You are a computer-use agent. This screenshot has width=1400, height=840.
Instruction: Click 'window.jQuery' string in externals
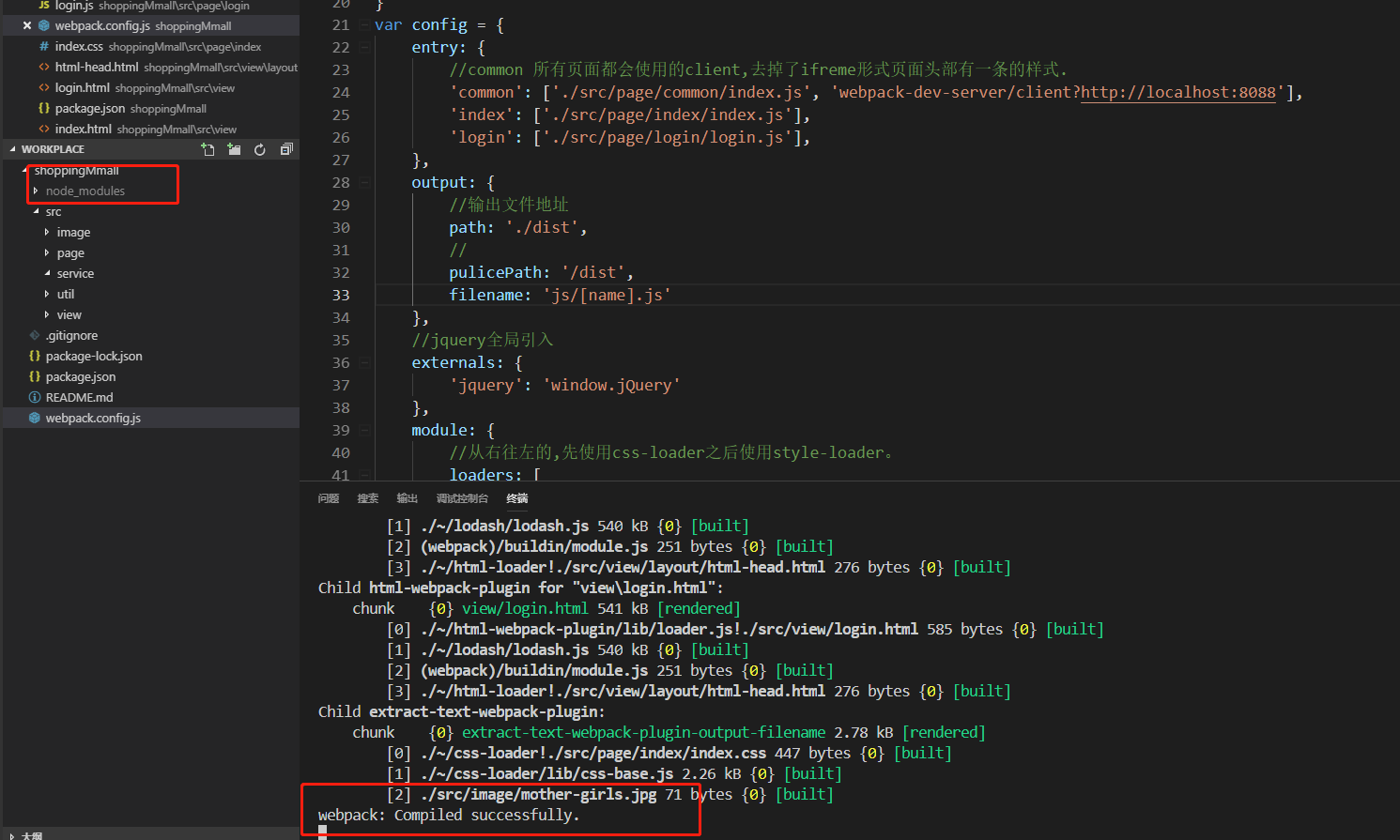point(611,385)
